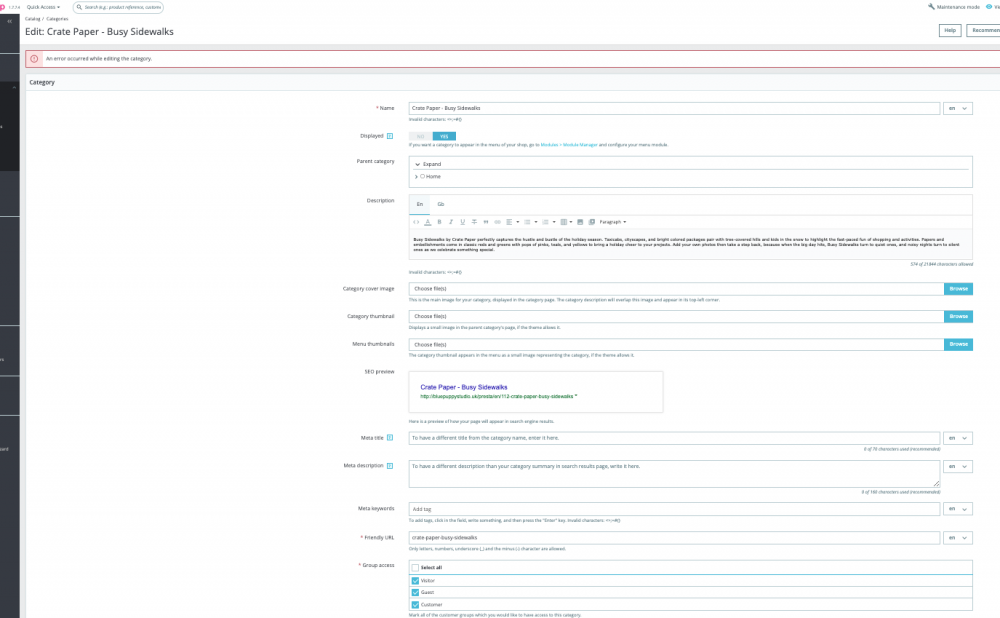1000x618 pixels.
Task: Check the 'Select all' group access box
Action: (x=416, y=567)
